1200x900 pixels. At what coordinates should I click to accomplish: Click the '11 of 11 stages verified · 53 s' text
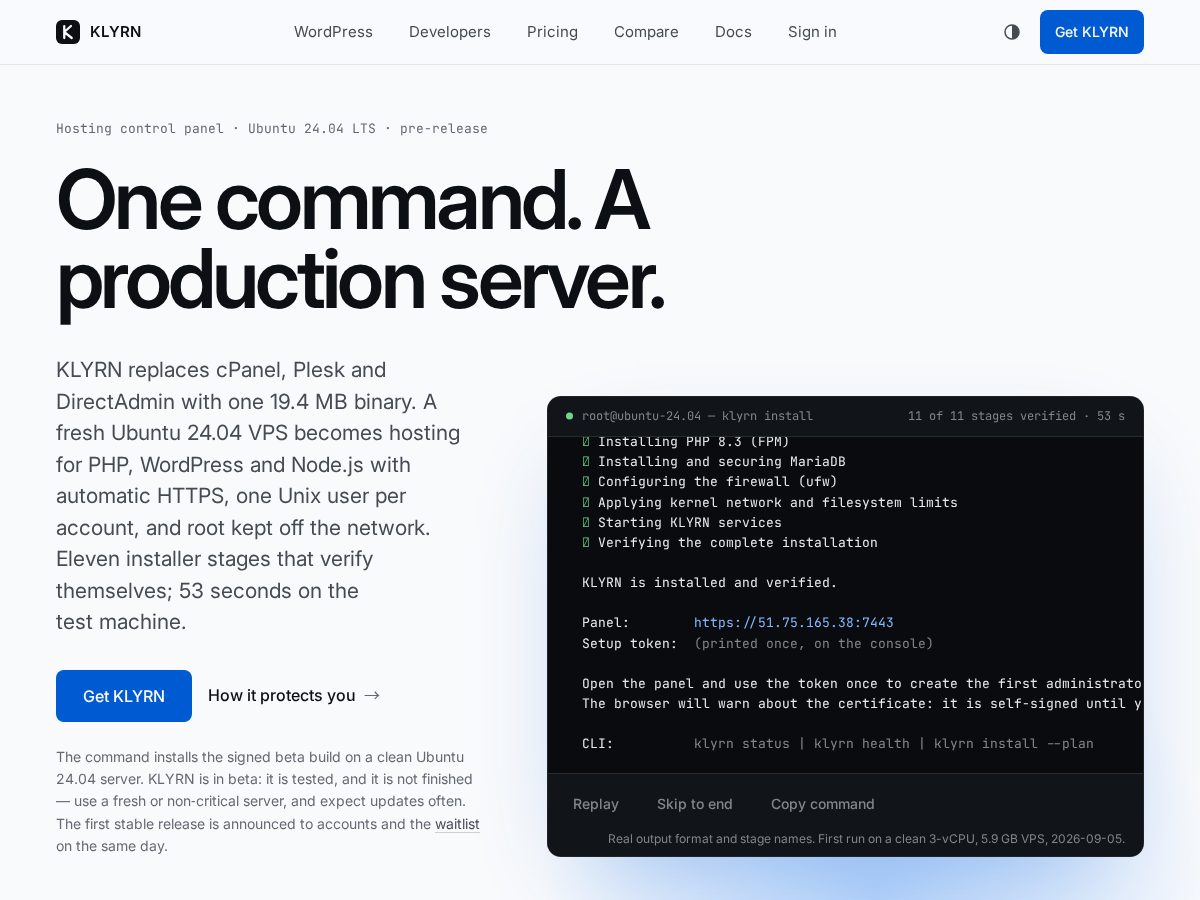(x=1016, y=416)
